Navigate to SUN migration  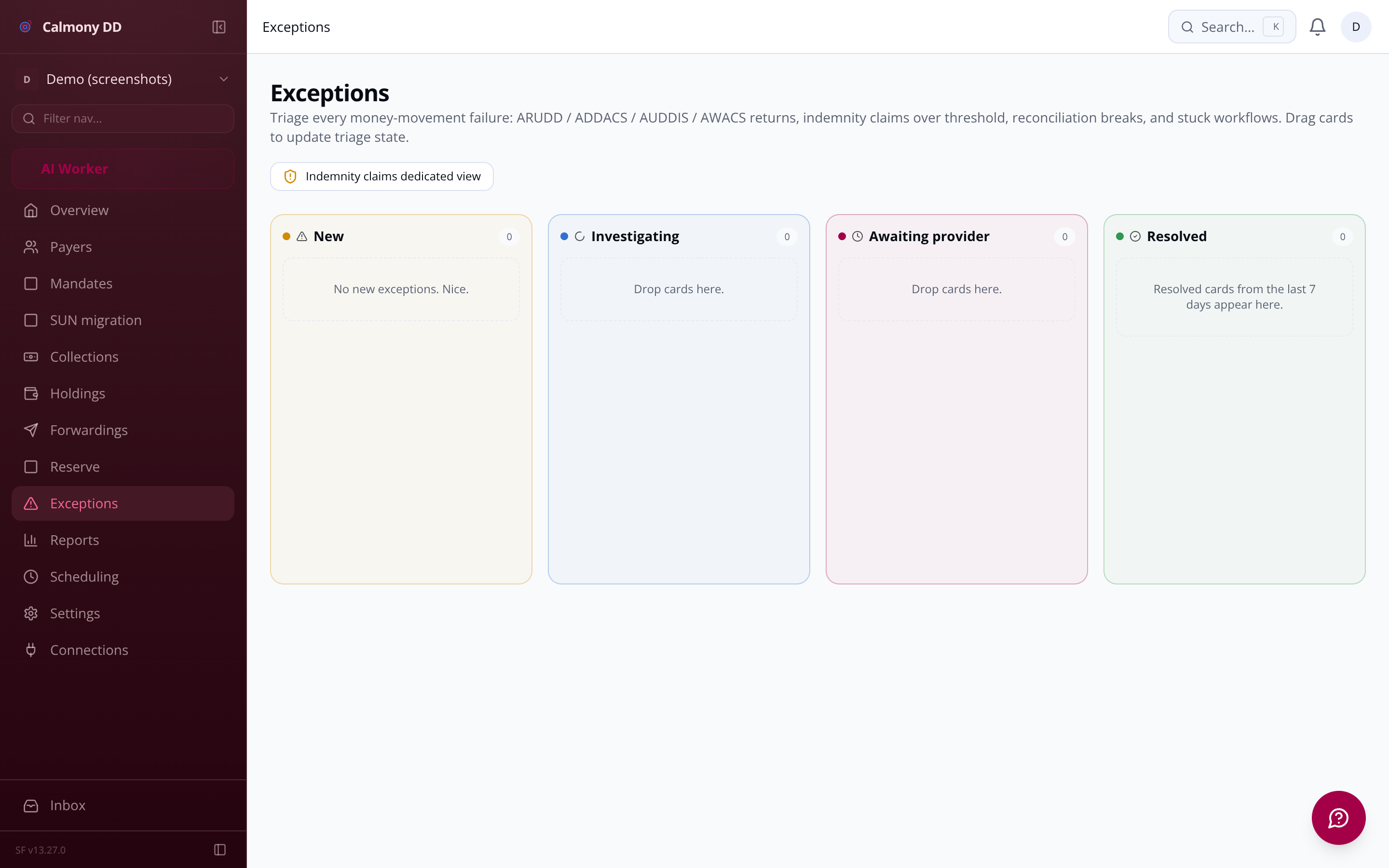[x=123, y=320]
